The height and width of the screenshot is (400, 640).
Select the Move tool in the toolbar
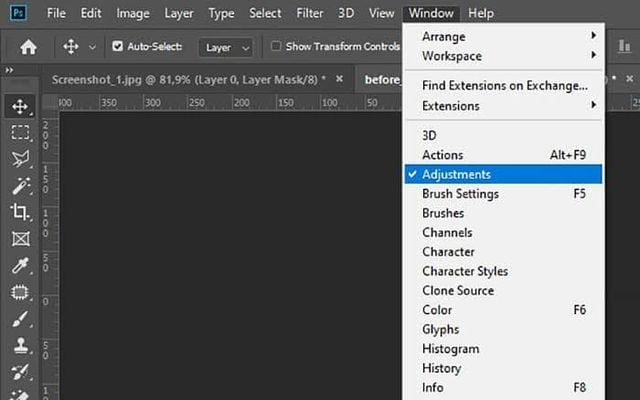point(20,106)
